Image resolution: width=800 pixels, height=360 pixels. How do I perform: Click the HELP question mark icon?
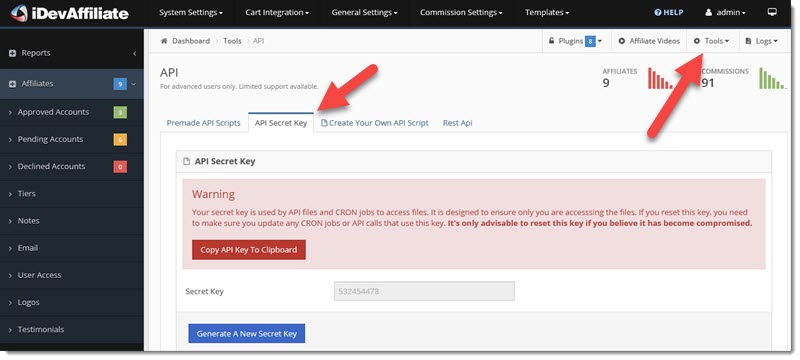pyautogui.click(x=658, y=13)
